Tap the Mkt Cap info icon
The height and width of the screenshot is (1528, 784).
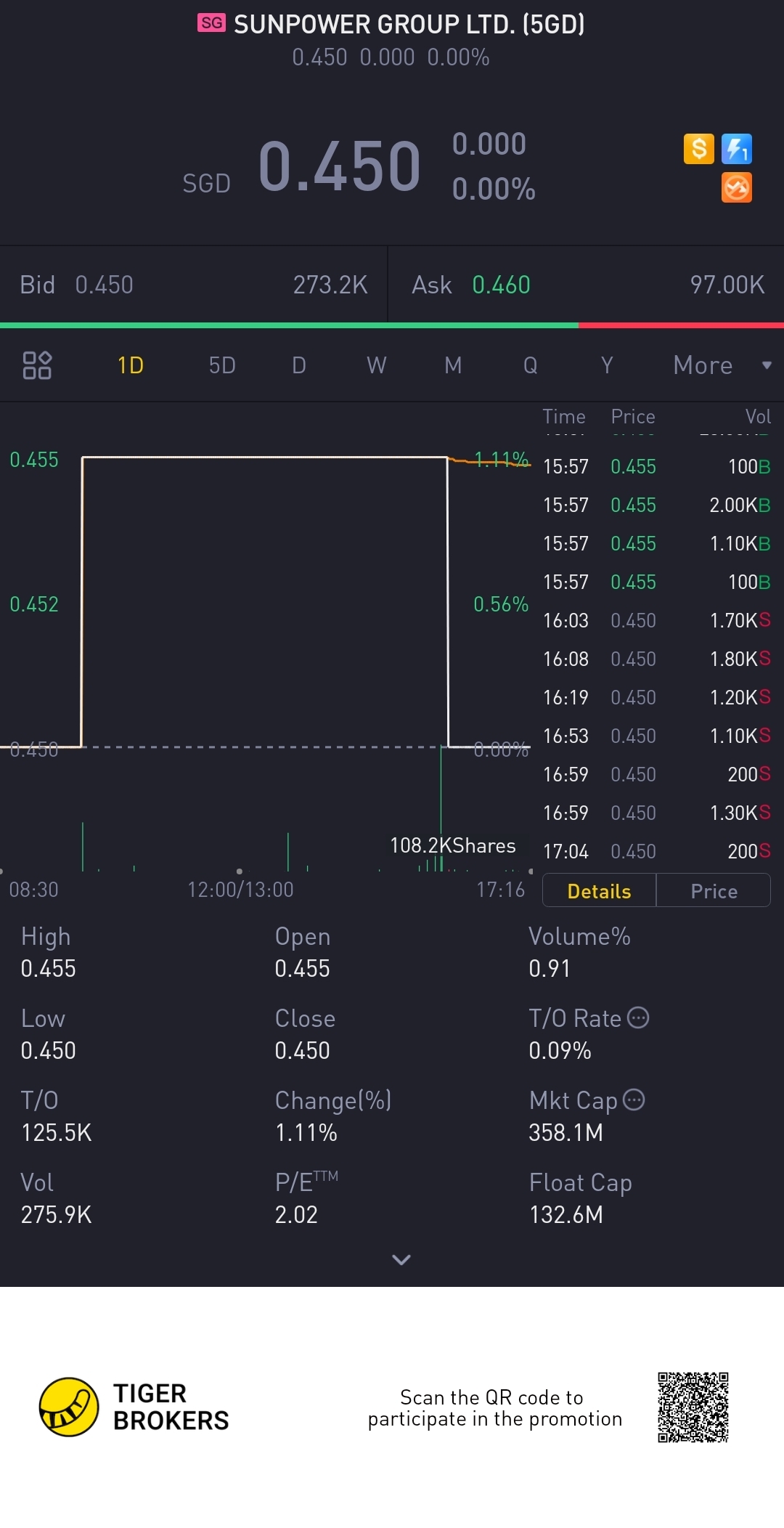pos(634,1100)
